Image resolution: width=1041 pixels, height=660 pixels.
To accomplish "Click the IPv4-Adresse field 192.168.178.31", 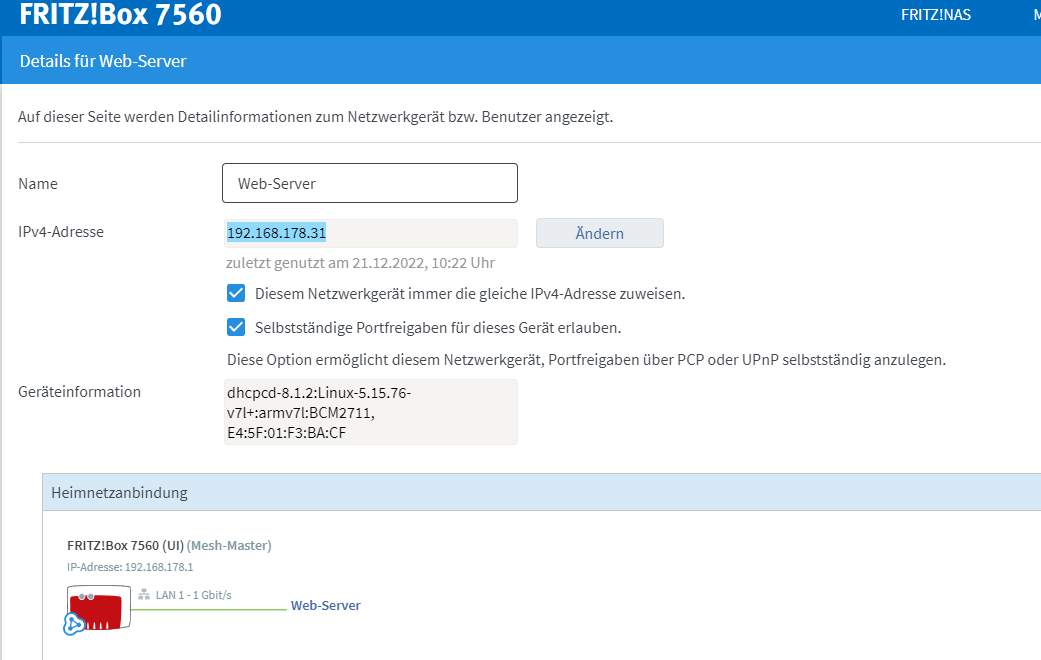I will (x=370, y=233).
